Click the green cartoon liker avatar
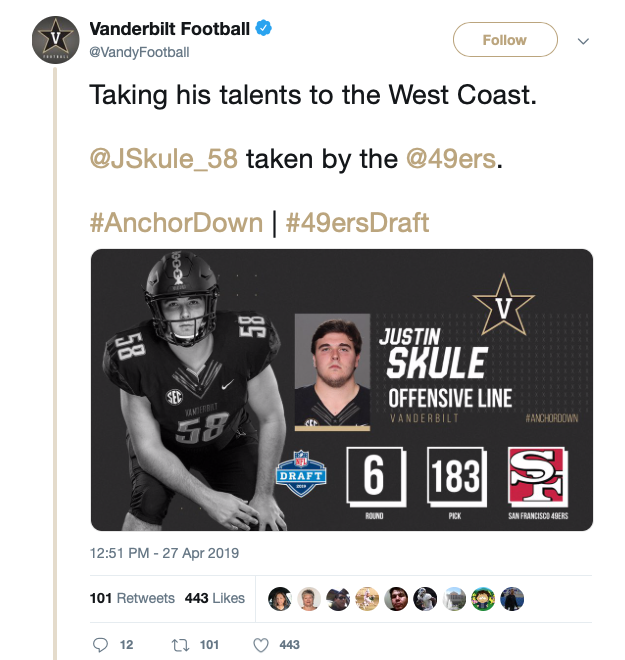The image size is (625, 660). (484, 598)
